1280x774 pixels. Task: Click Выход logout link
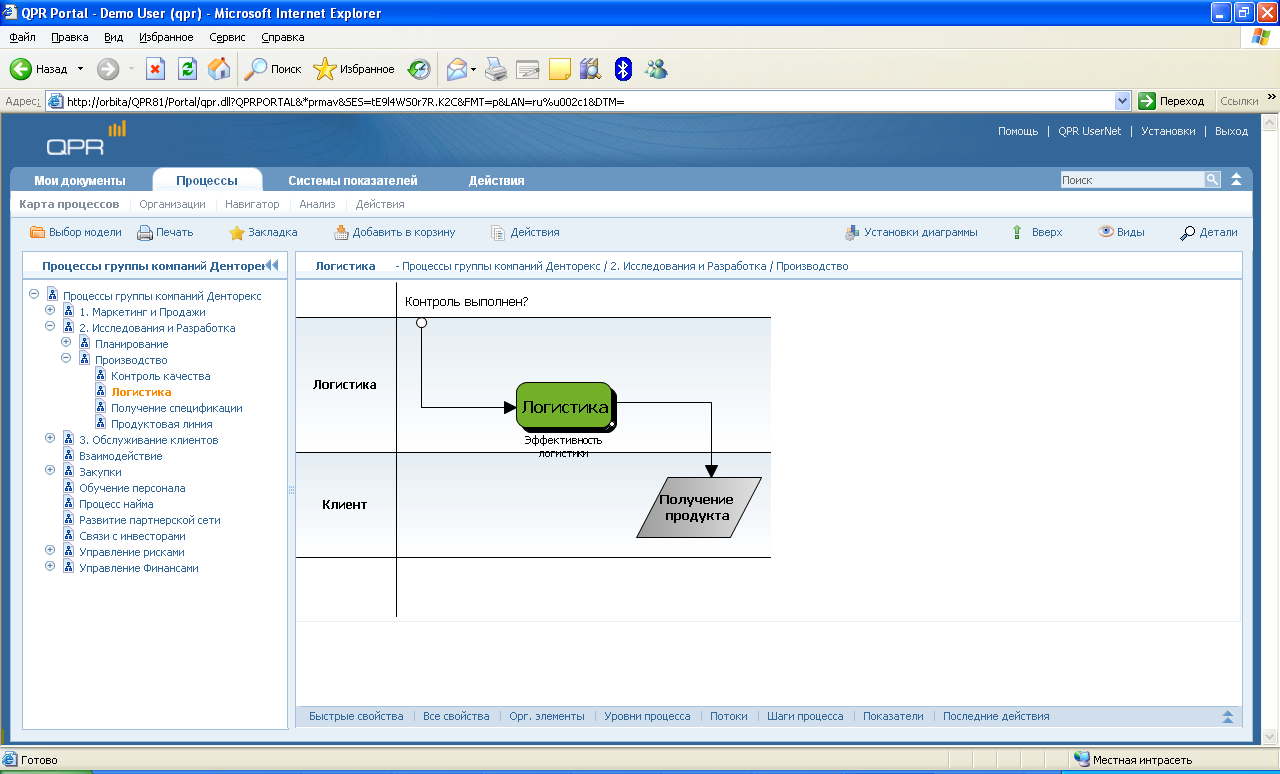1231,131
